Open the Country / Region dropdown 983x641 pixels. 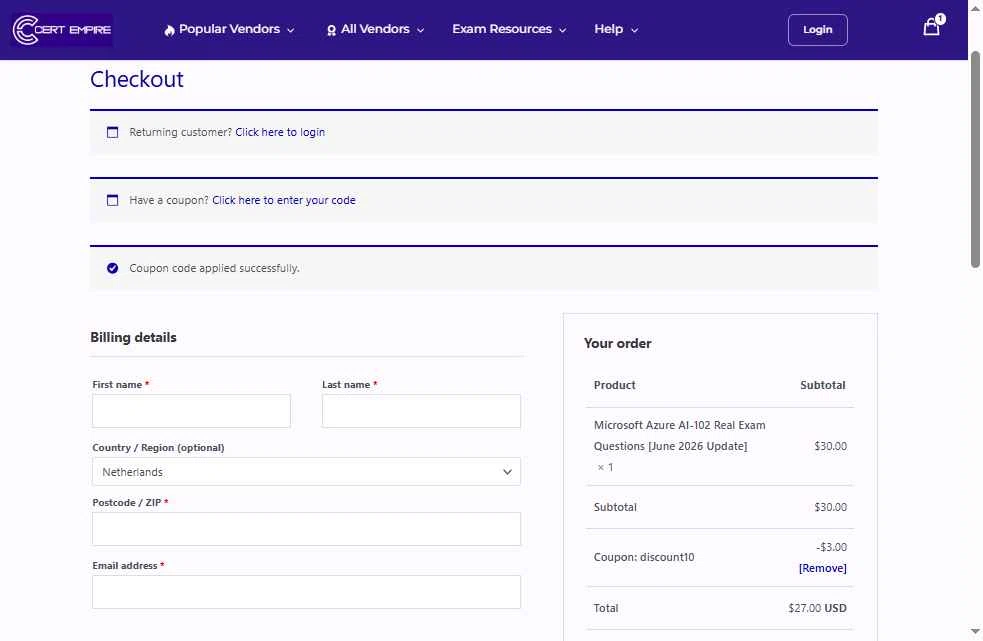pyautogui.click(x=306, y=472)
